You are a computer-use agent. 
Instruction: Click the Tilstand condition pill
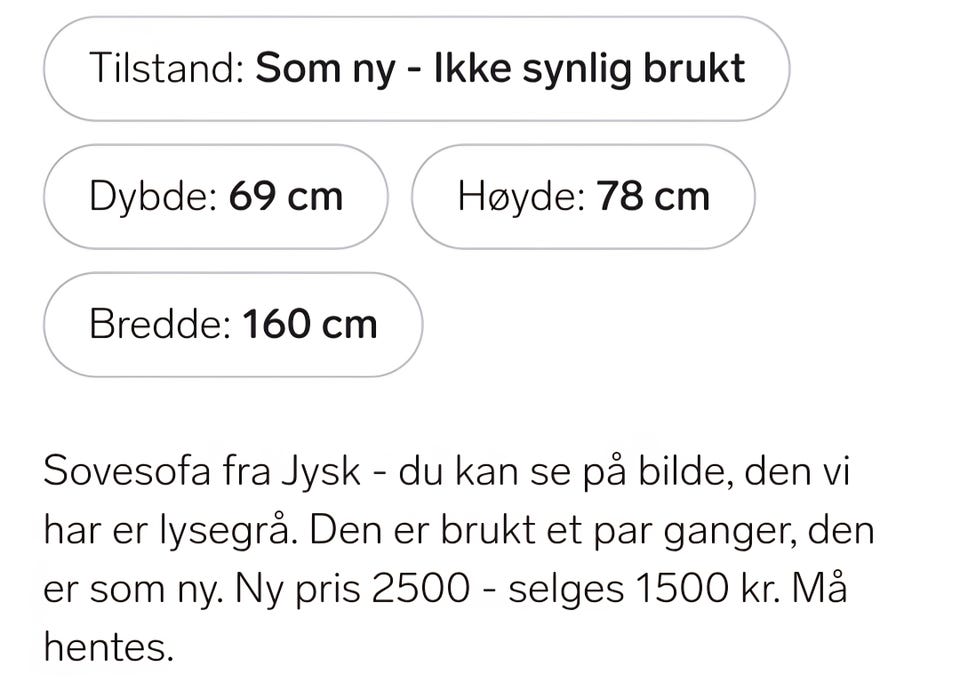(416, 69)
